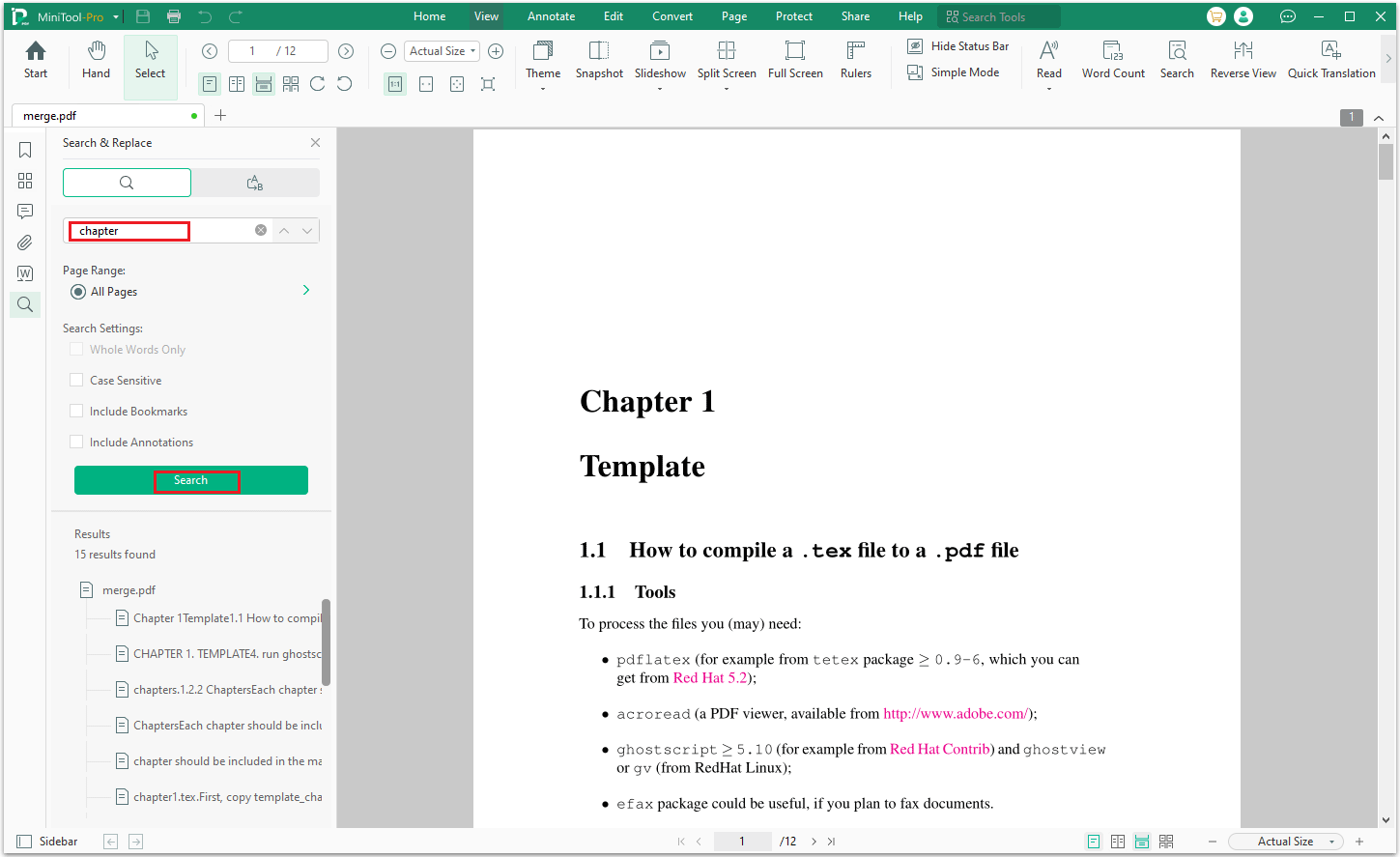
Task: Activate the Hand tool
Action: [x=96, y=60]
